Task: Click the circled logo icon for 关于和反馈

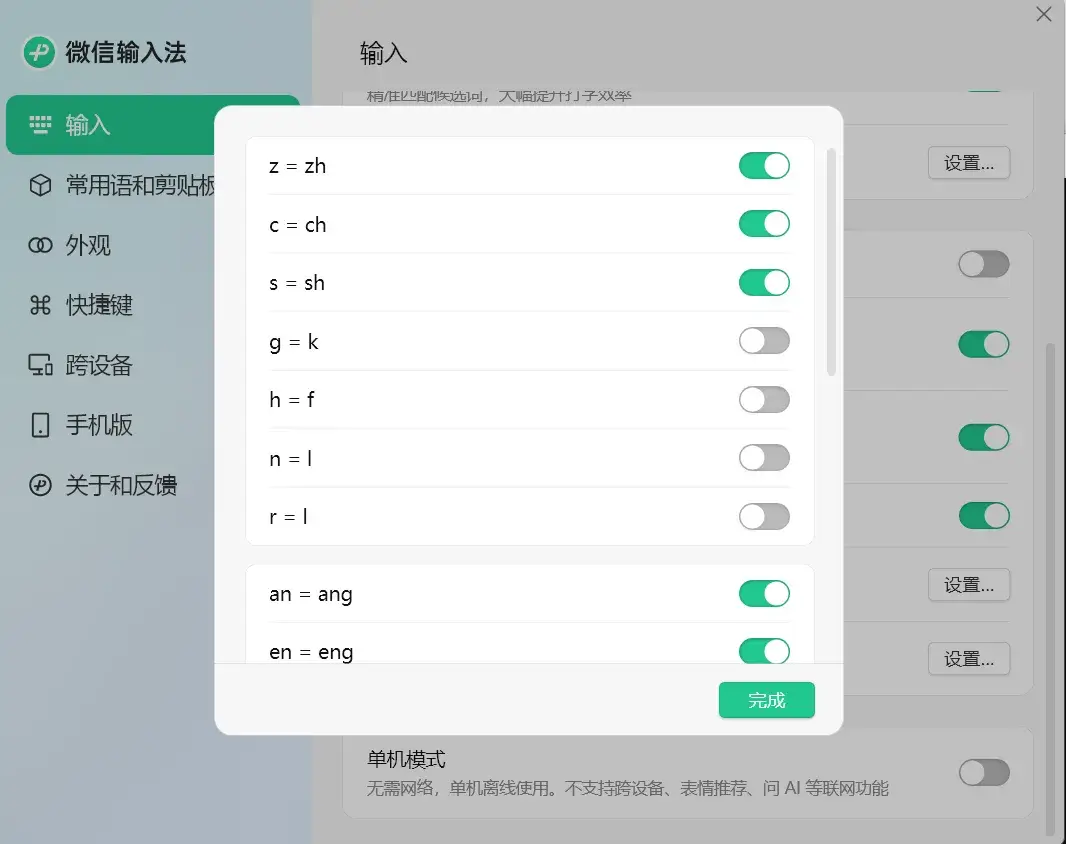Action: click(40, 485)
